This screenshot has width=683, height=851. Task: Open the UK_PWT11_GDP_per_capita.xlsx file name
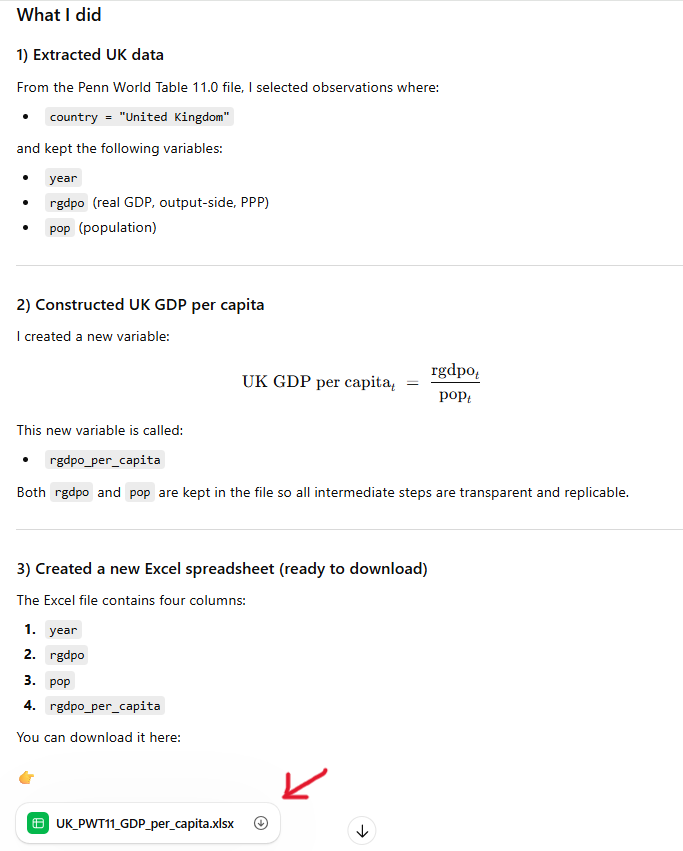[x=145, y=823]
